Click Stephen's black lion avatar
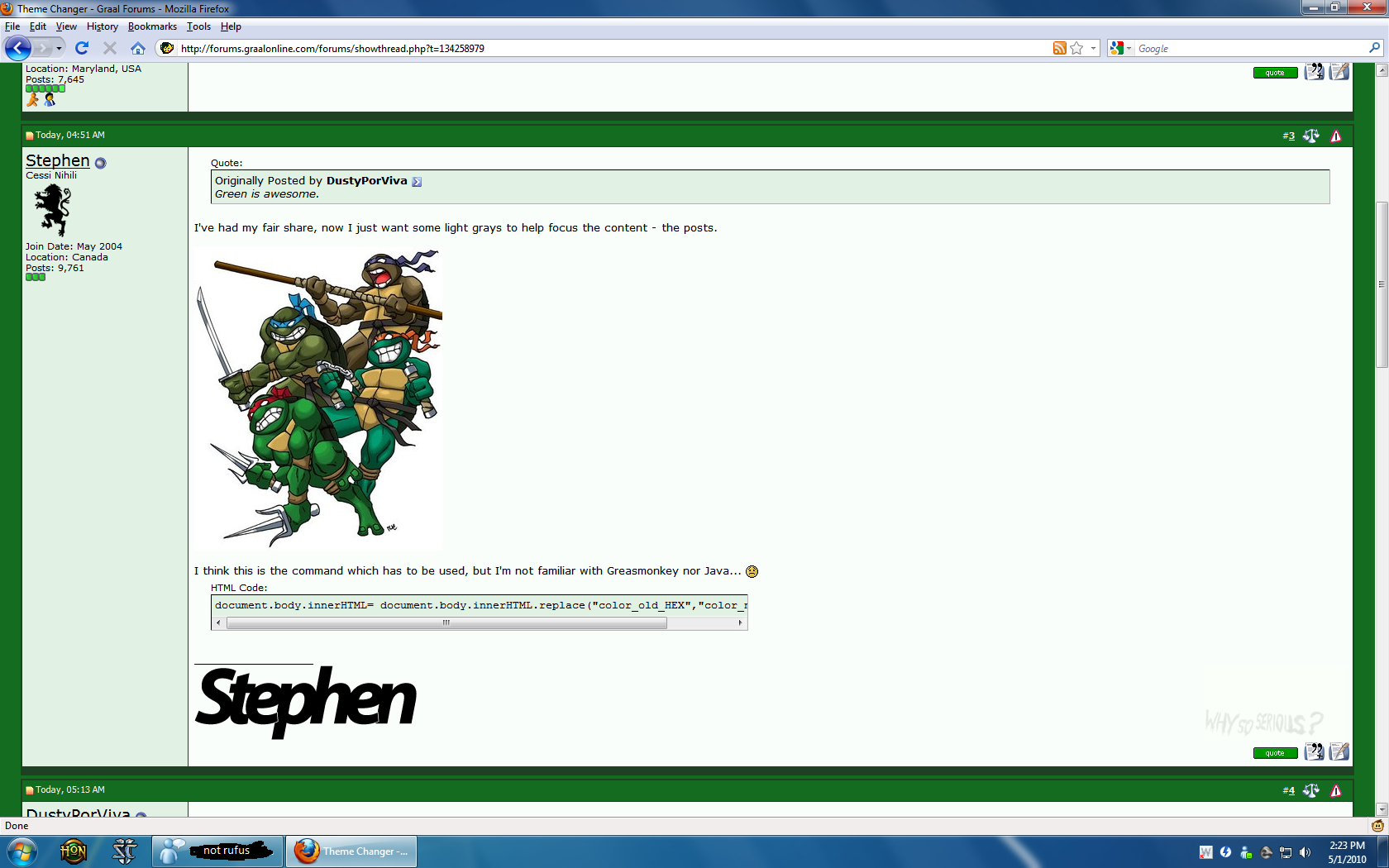 pos(53,210)
